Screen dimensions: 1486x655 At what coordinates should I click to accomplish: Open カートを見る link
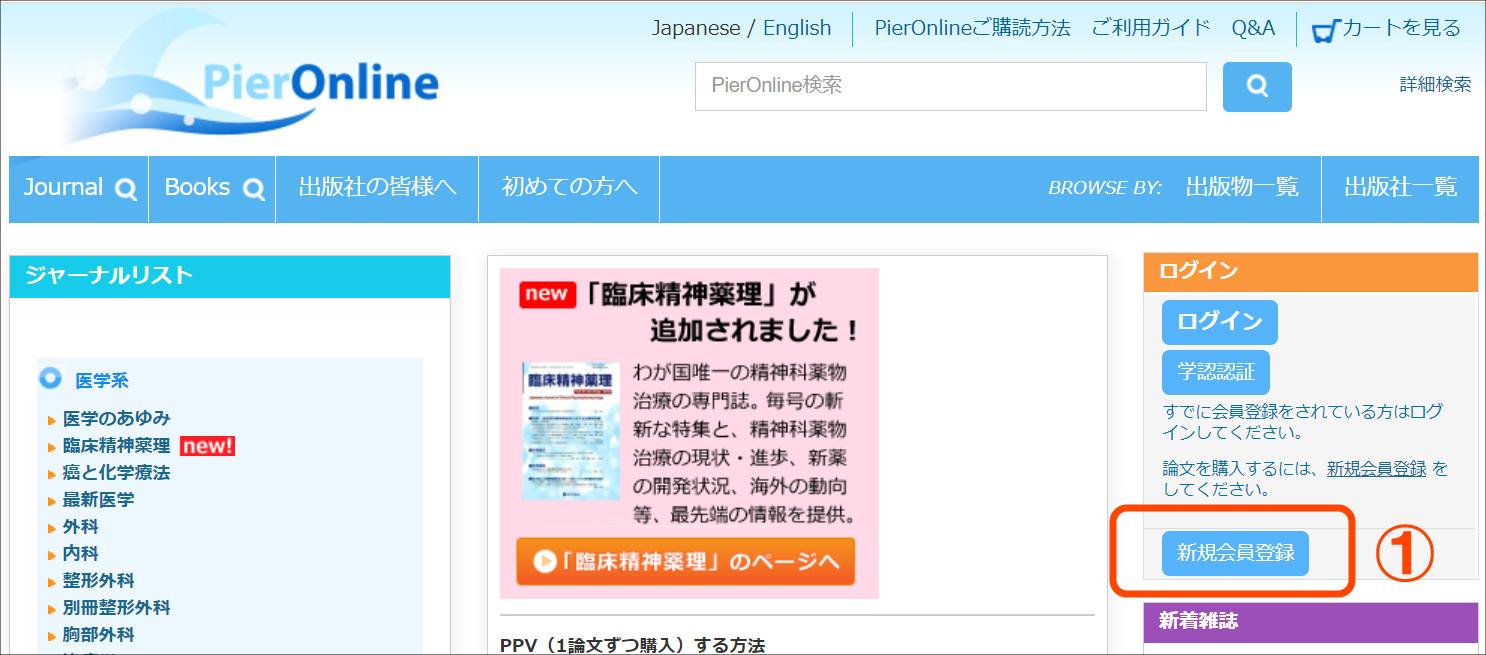click(1401, 28)
